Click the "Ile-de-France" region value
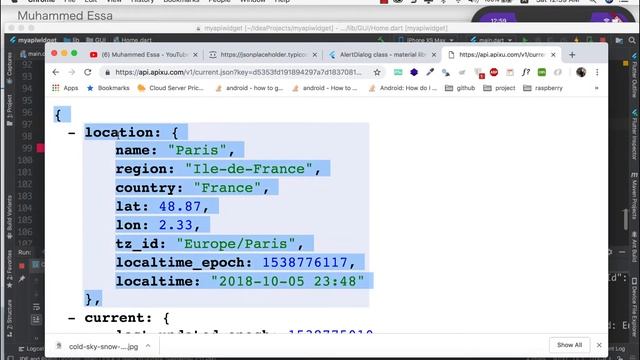The width and height of the screenshot is (640, 360). click(249, 169)
